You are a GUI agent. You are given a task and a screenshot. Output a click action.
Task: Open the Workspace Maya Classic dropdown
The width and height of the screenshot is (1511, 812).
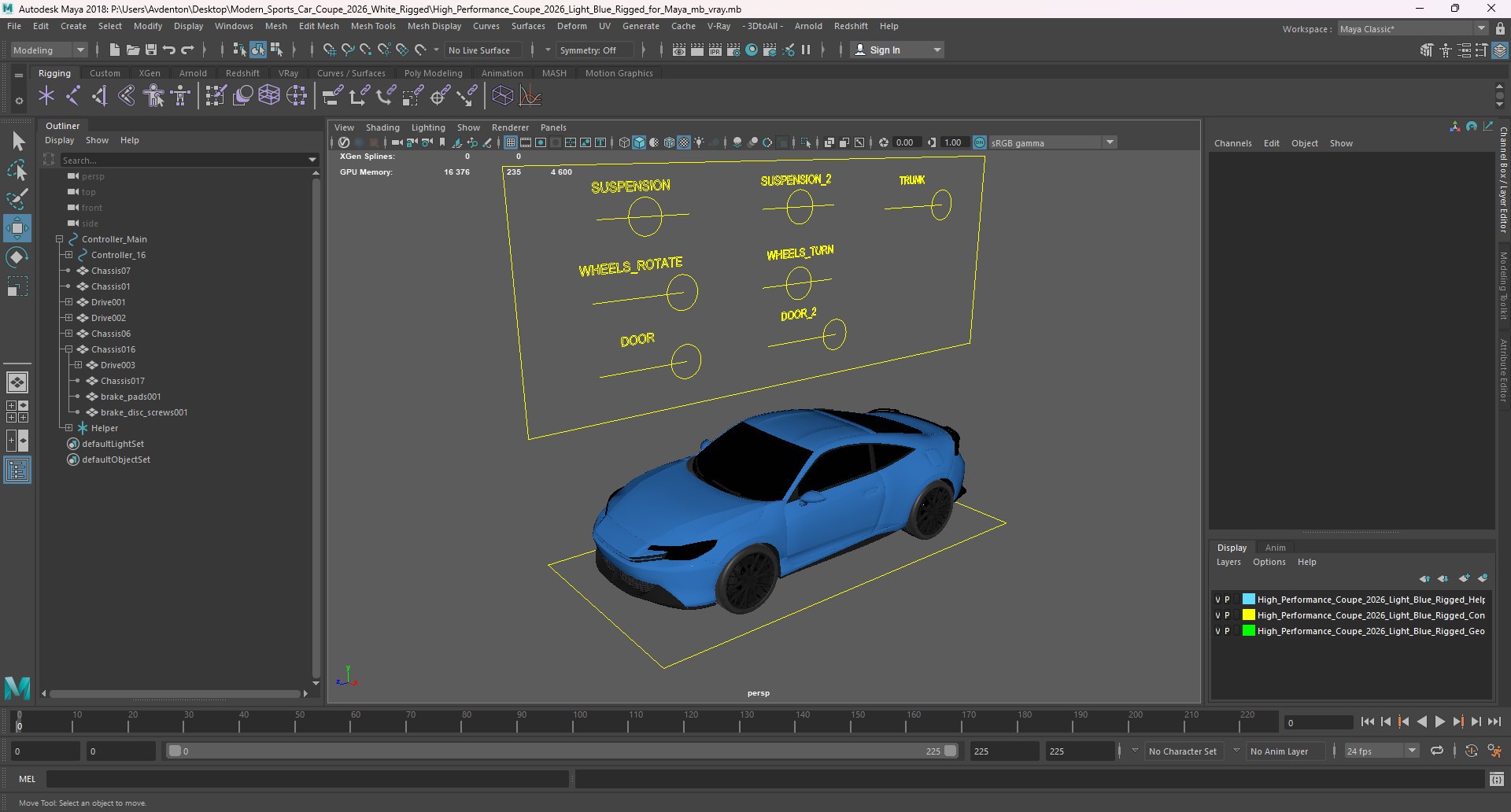1413,29
